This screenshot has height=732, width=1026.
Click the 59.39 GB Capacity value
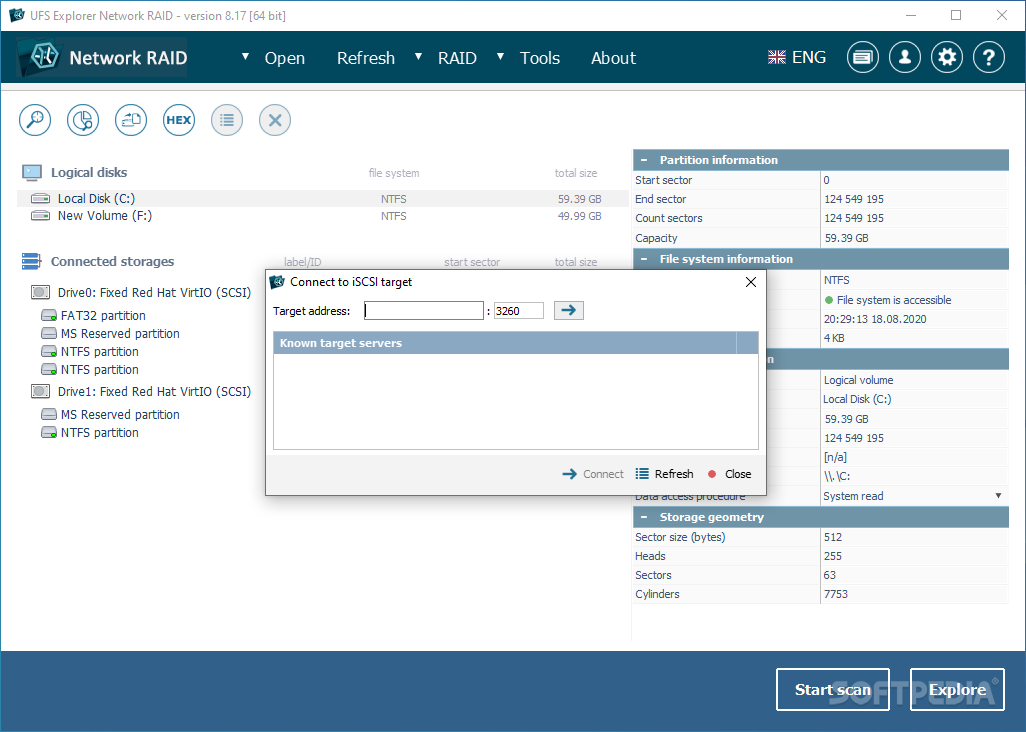(846, 238)
